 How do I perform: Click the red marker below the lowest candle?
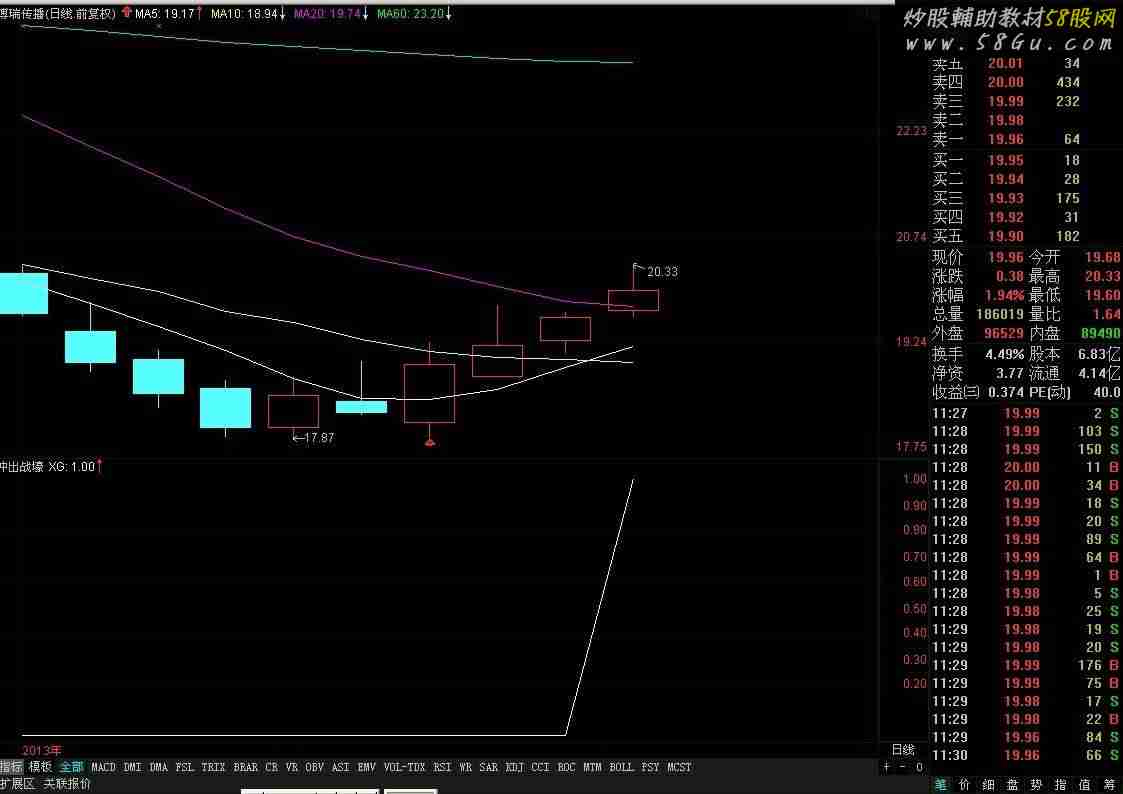[x=429, y=442]
